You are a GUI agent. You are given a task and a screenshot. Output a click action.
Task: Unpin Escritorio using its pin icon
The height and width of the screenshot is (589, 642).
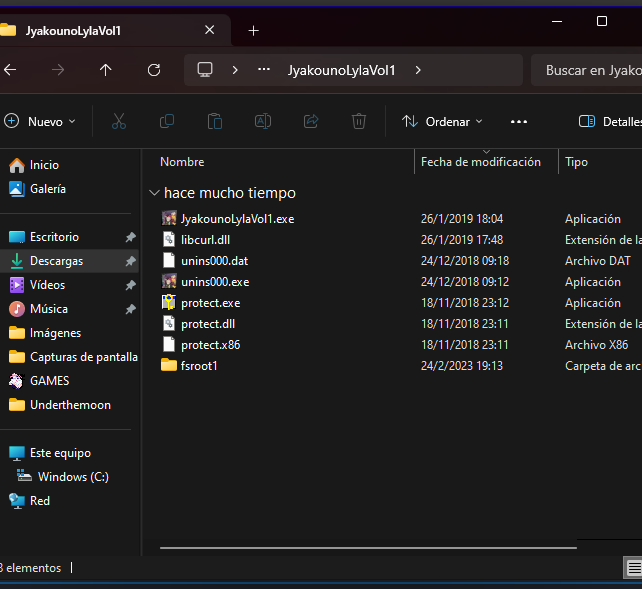[x=131, y=237]
